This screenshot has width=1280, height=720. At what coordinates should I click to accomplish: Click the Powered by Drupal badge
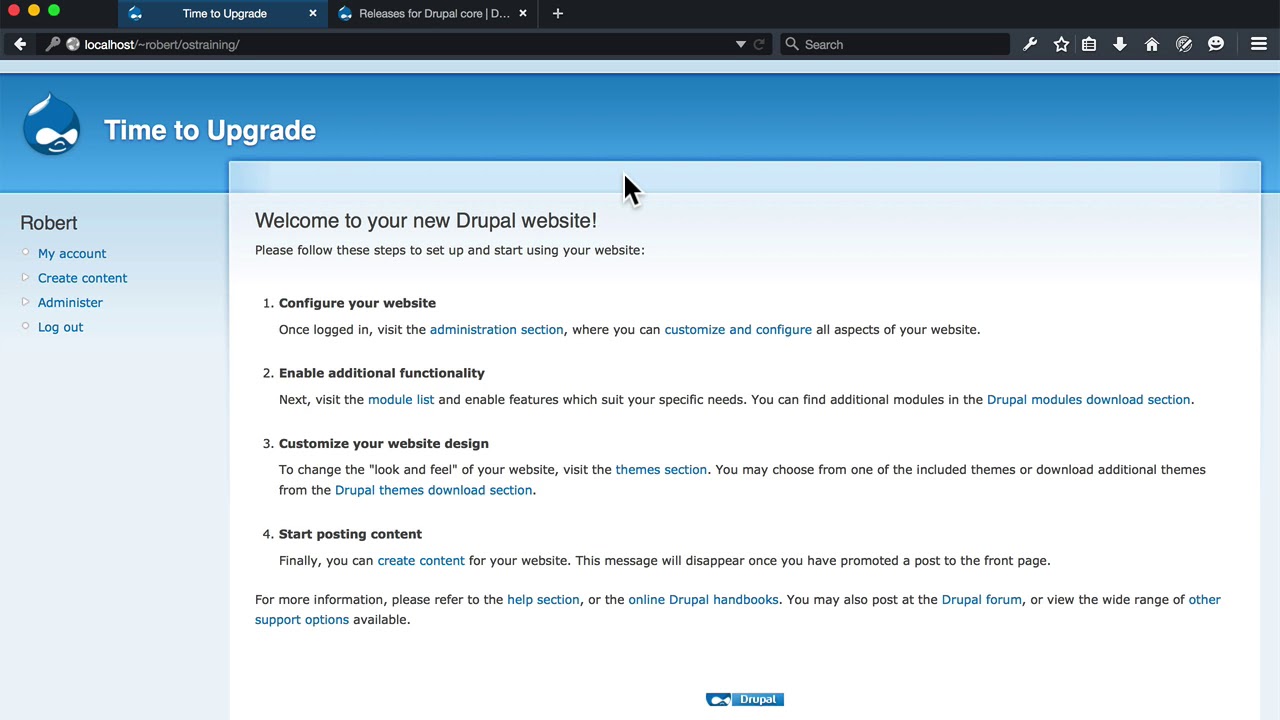745,699
